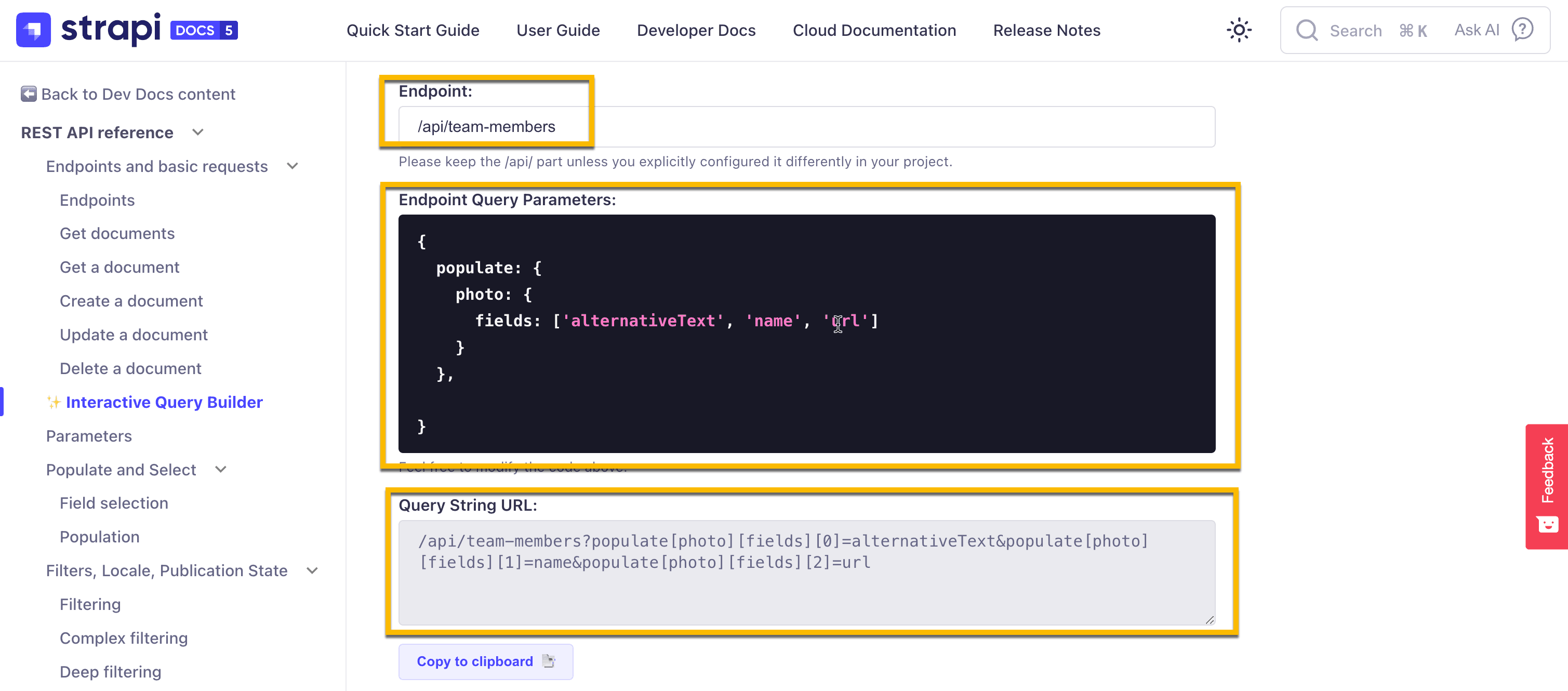Click 'name' string in code editor
The height and width of the screenshot is (691, 1568).
click(773, 320)
